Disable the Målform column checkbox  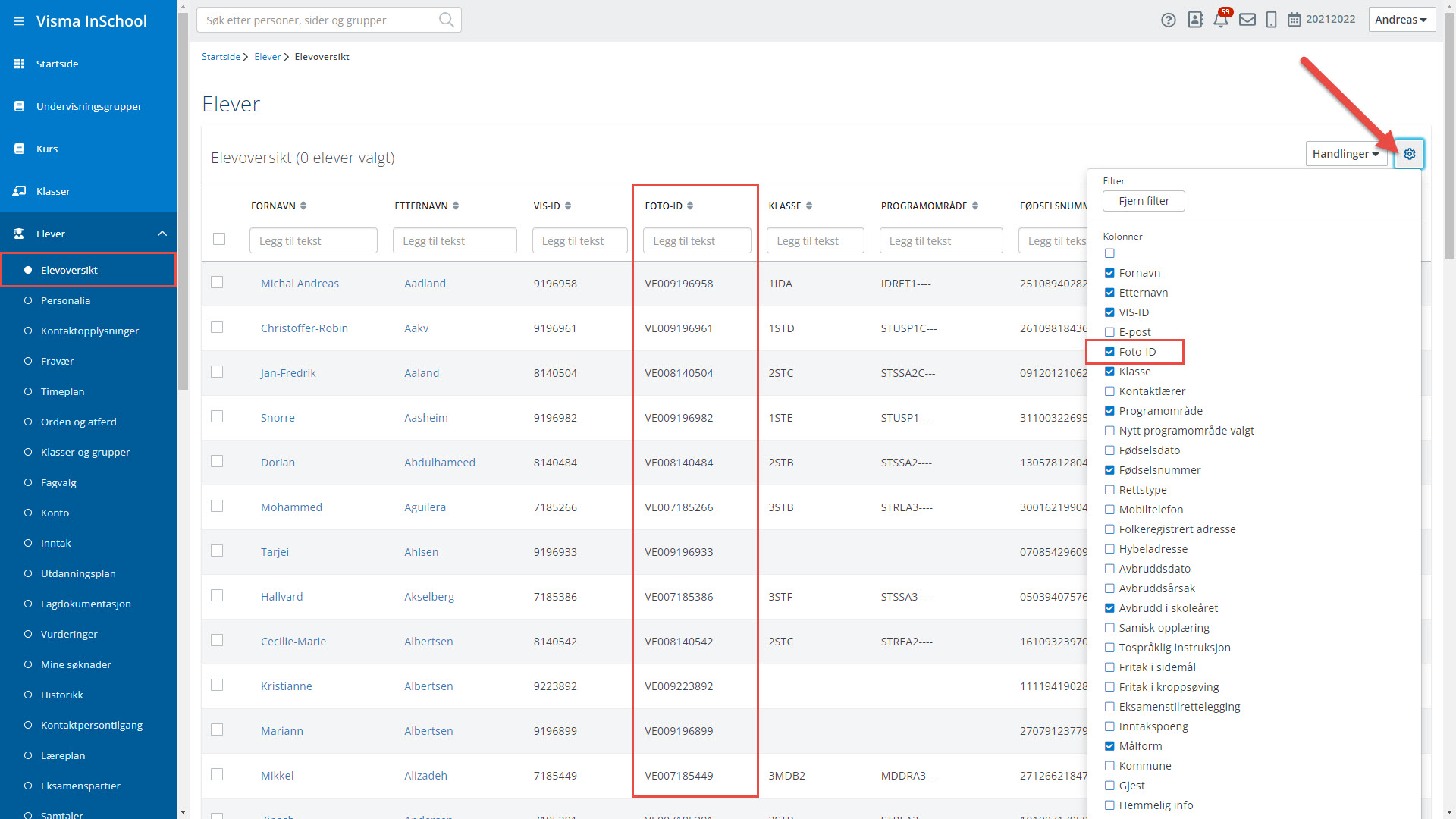[1109, 746]
